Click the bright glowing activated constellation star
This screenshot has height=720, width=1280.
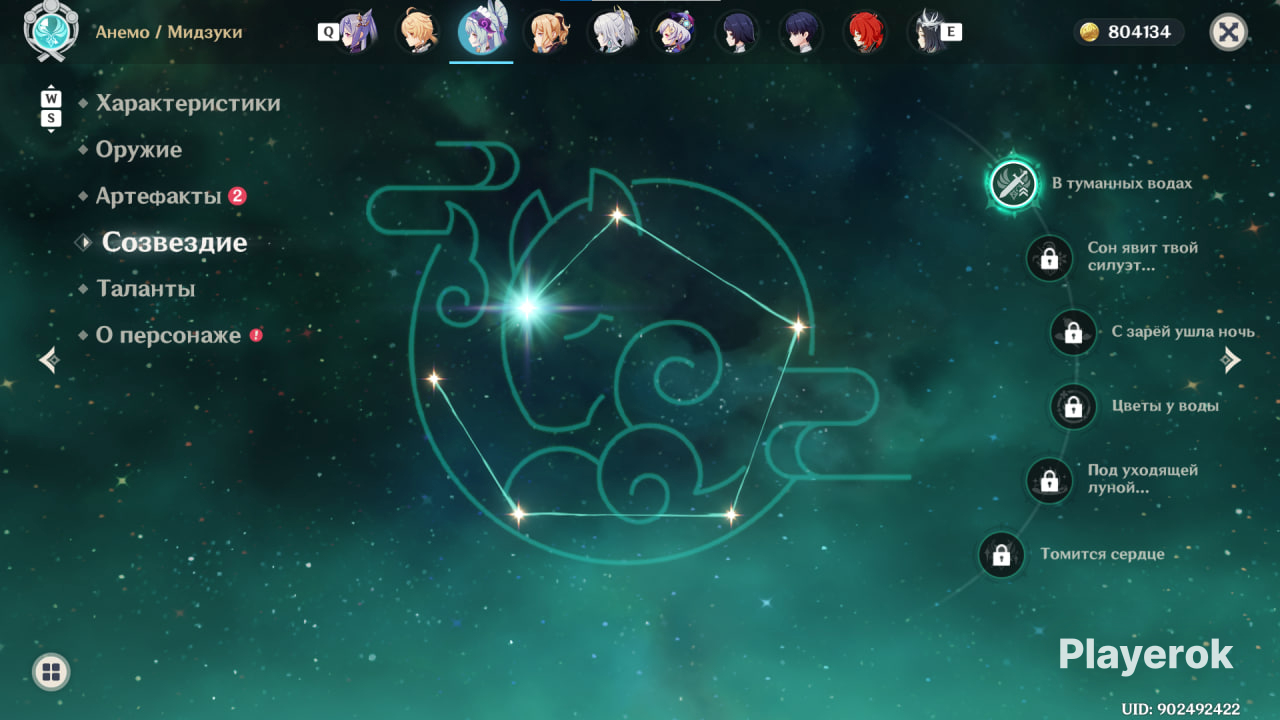527,307
